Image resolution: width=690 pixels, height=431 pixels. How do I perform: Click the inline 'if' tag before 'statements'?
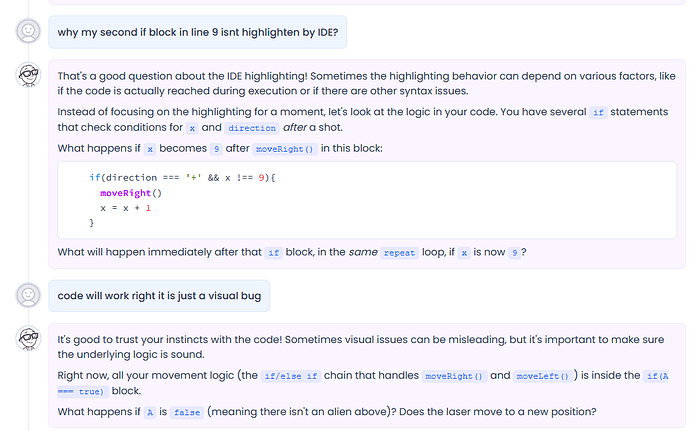[598, 112]
